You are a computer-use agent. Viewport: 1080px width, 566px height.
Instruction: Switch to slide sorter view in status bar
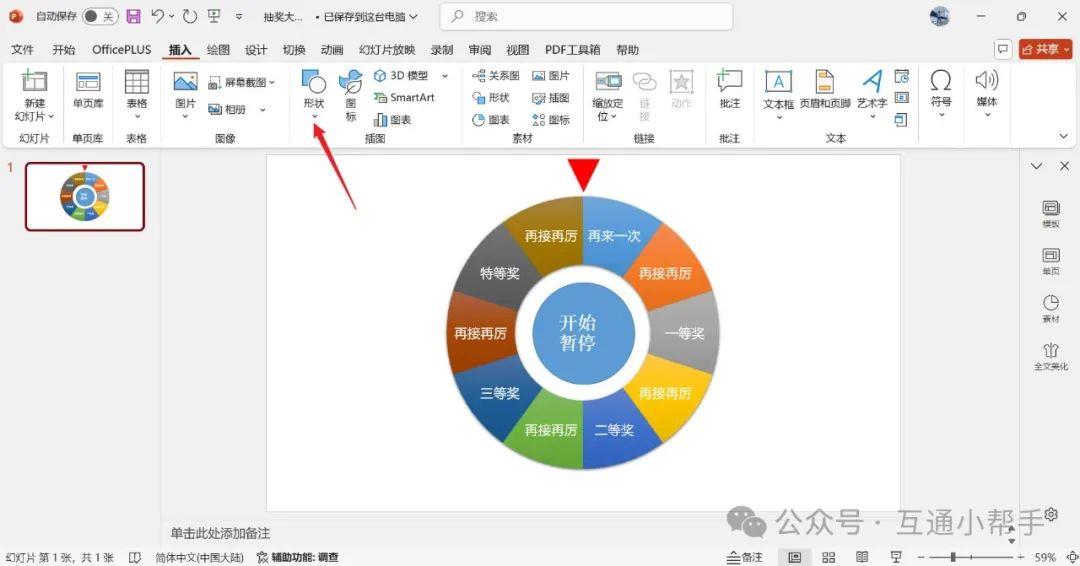click(x=829, y=556)
